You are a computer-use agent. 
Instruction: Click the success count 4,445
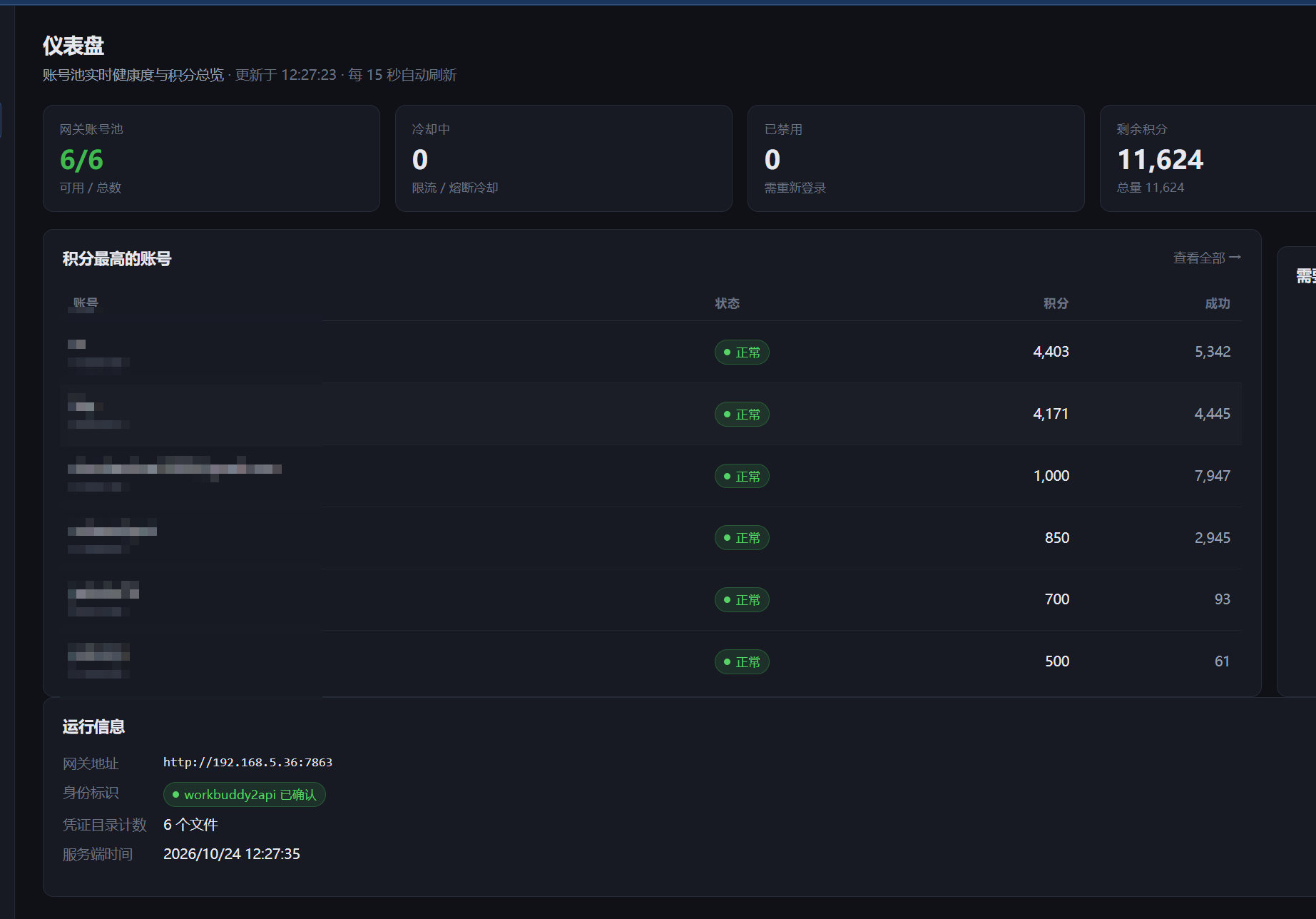pyautogui.click(x=1213, y=414)
